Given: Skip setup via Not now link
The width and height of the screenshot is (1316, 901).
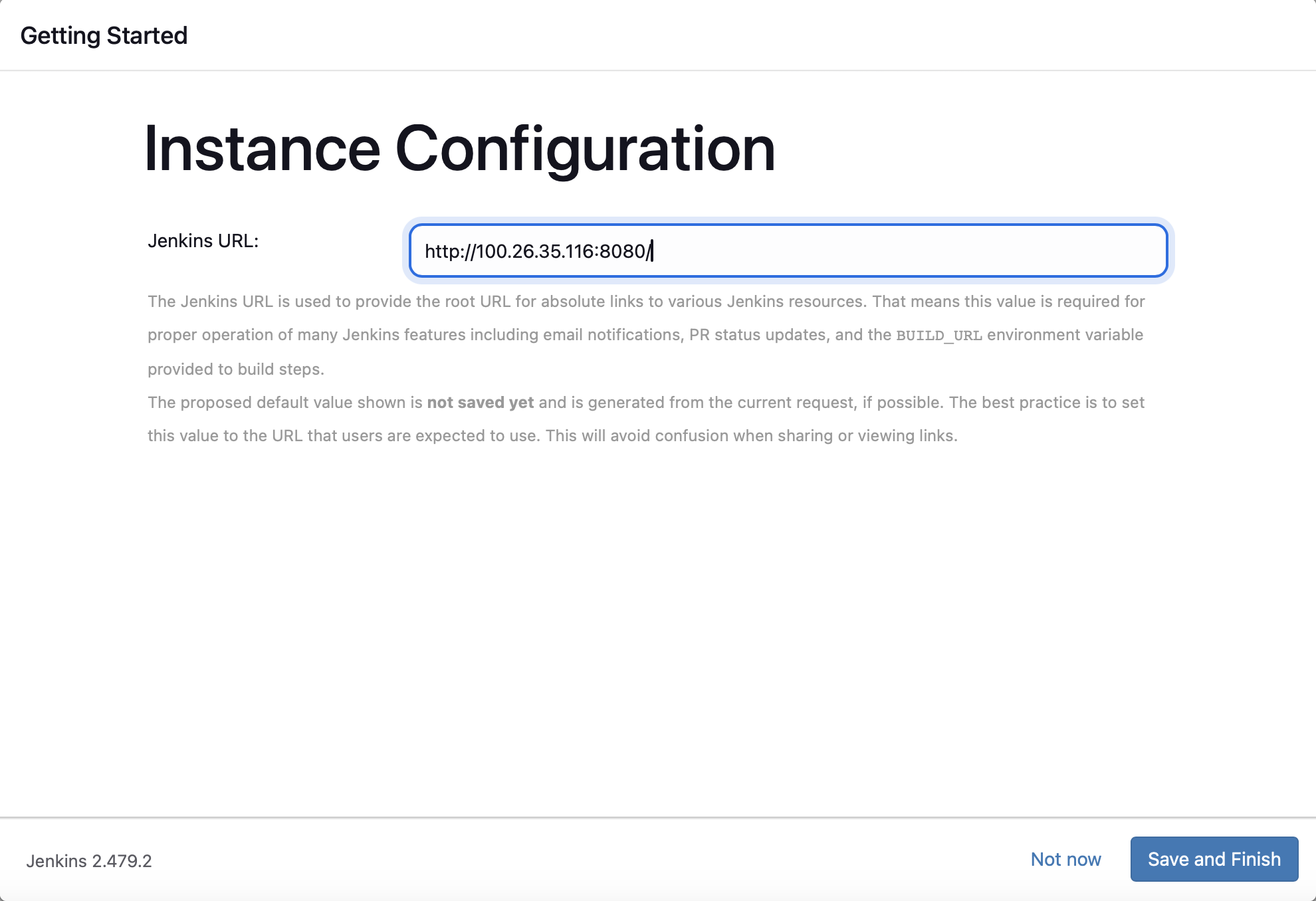Looking at the screenshot, I should point(1065,859).
